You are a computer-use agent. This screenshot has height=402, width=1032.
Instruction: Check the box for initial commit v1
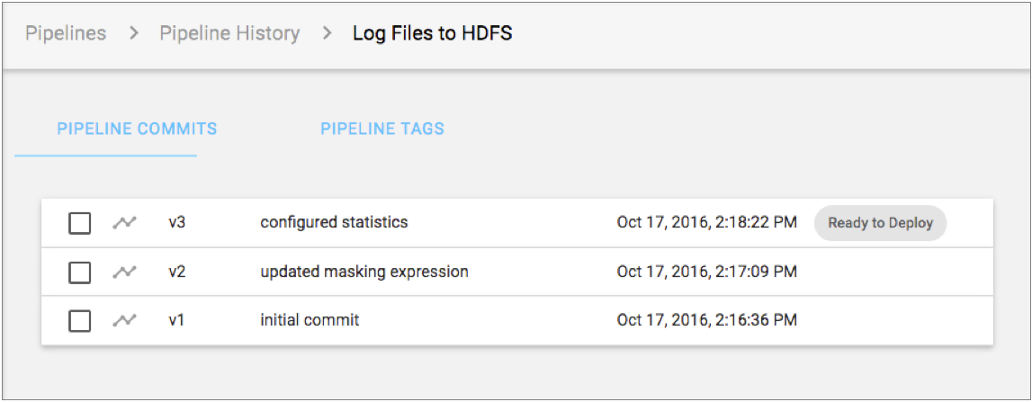click(x=80, y=321)
